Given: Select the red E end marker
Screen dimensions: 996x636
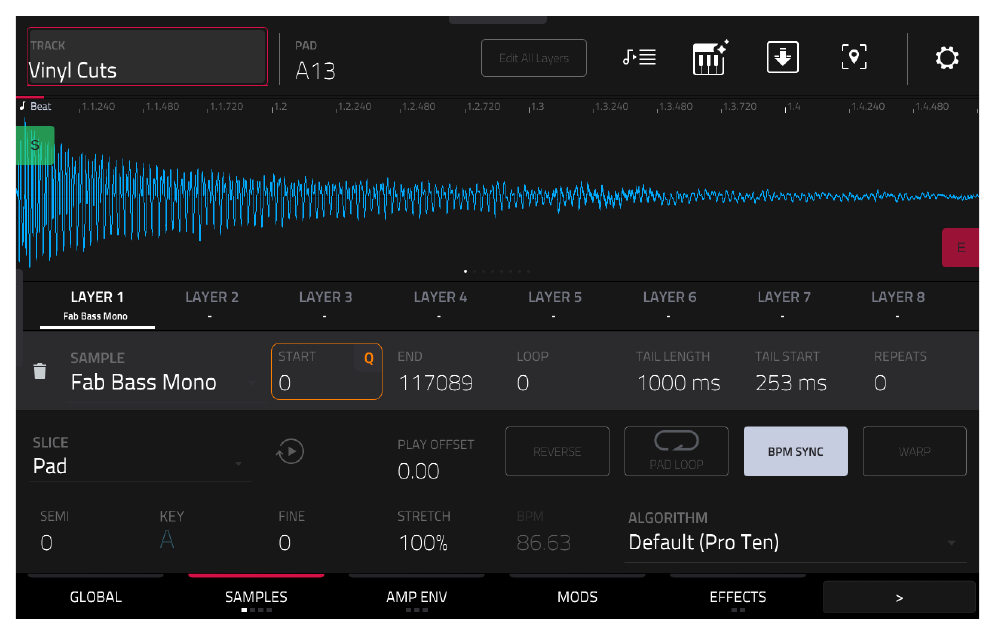Looking at the screenshot, I should tap(960, 247).
